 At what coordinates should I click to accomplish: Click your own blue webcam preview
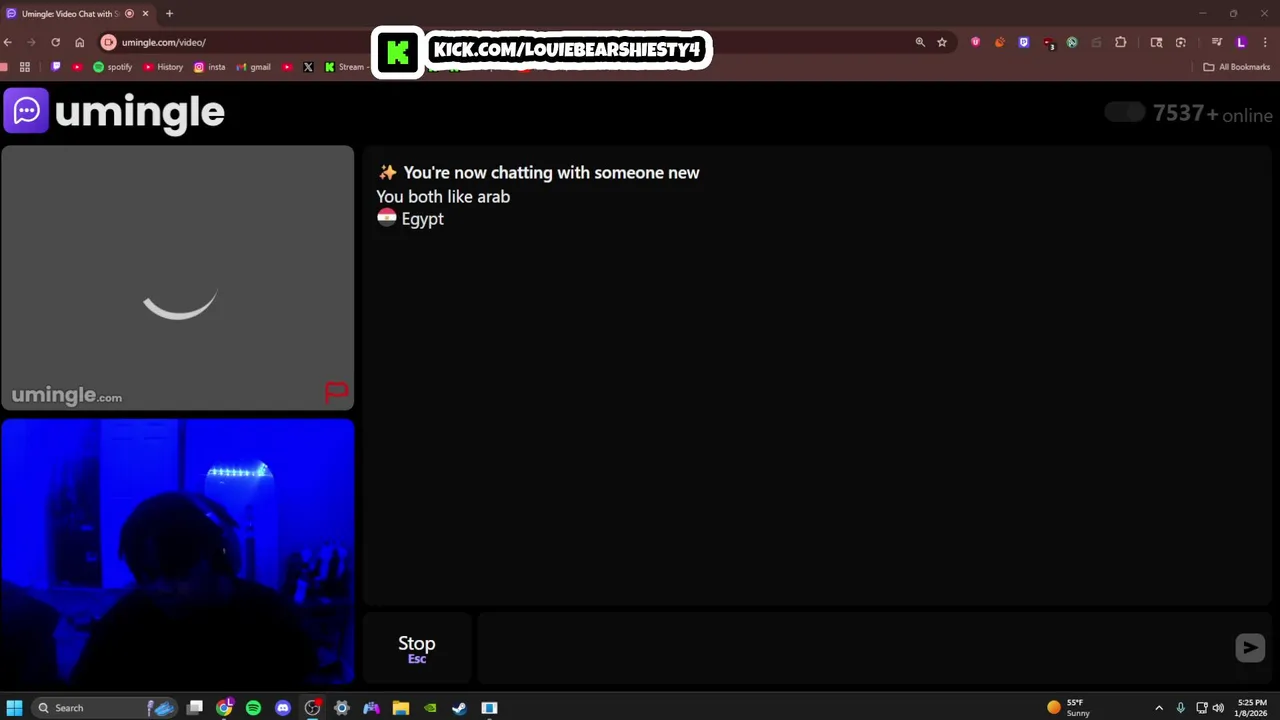[x=178, y=552]
